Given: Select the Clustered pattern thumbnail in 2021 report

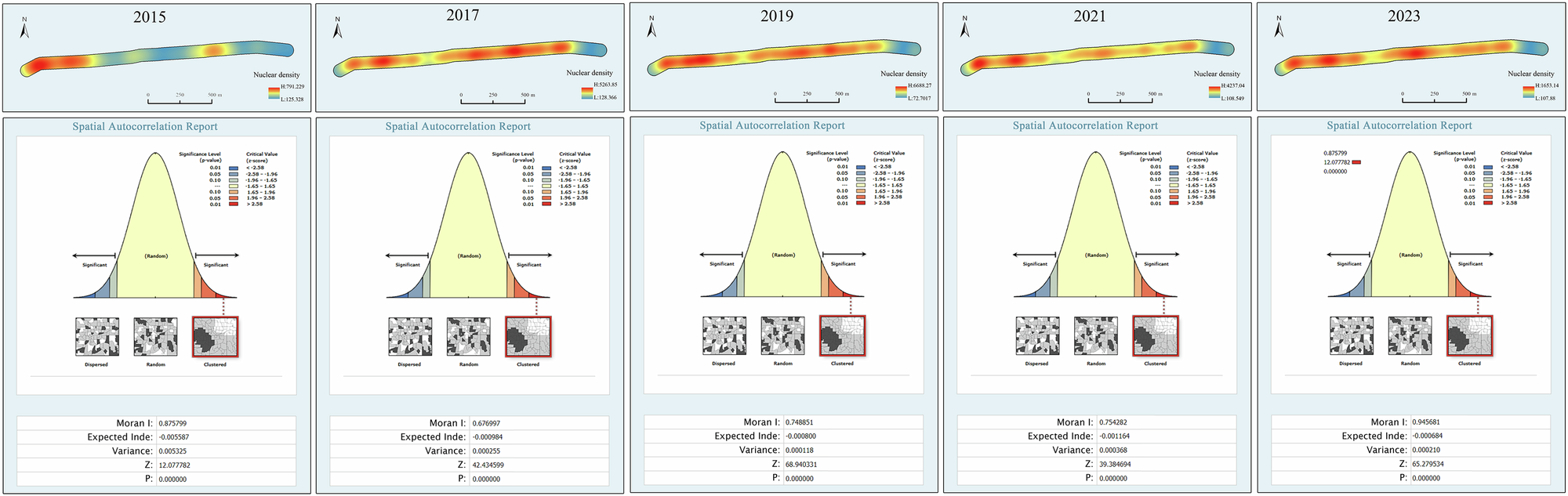Looking at the screenshot, I should [x=1155, y=336].
